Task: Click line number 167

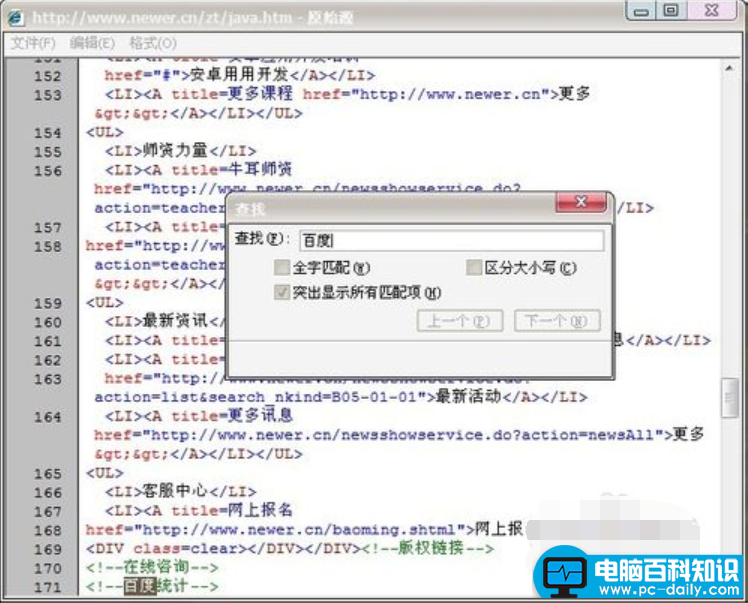Action: (x=48, y=511)
